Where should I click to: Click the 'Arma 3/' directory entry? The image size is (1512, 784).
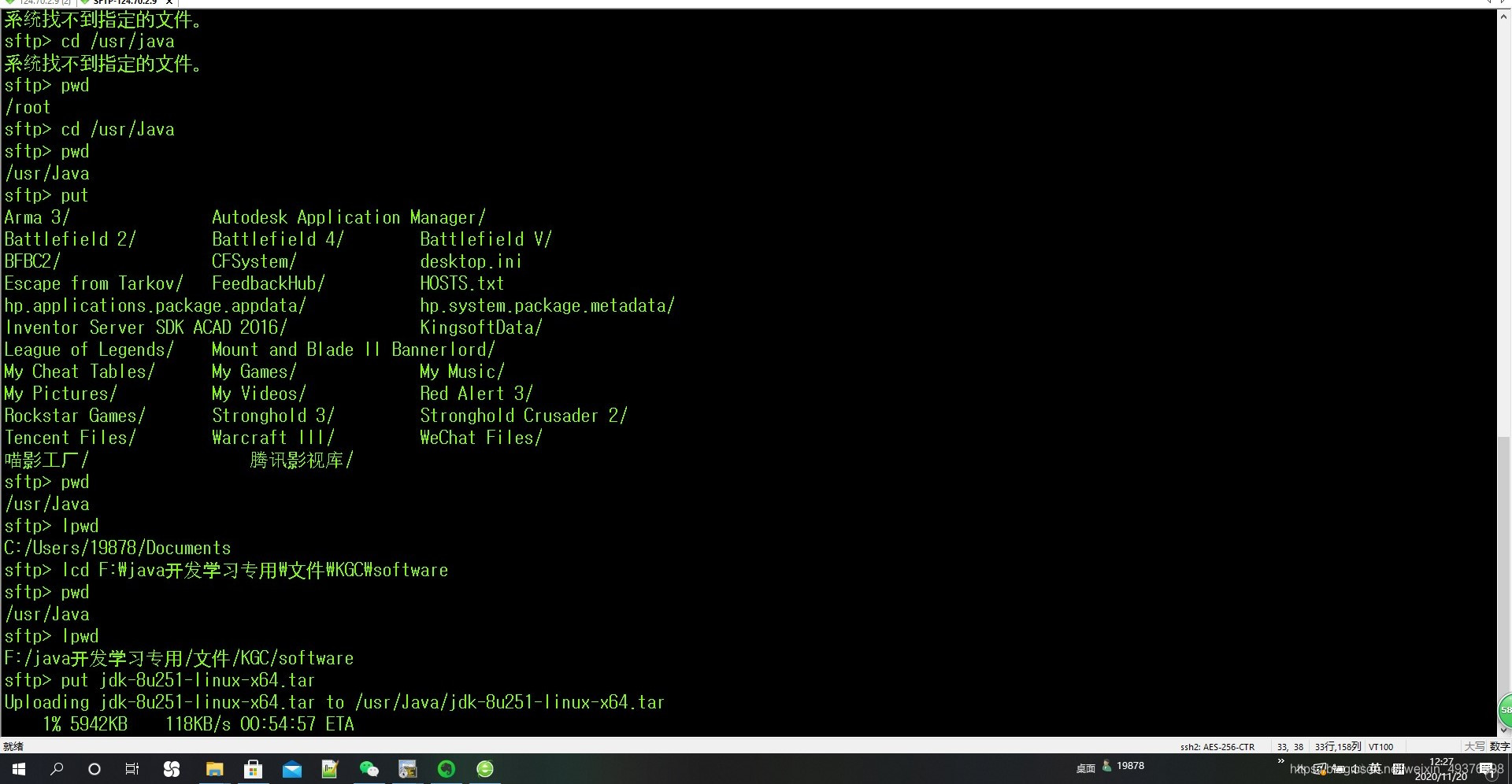[37, 217]
